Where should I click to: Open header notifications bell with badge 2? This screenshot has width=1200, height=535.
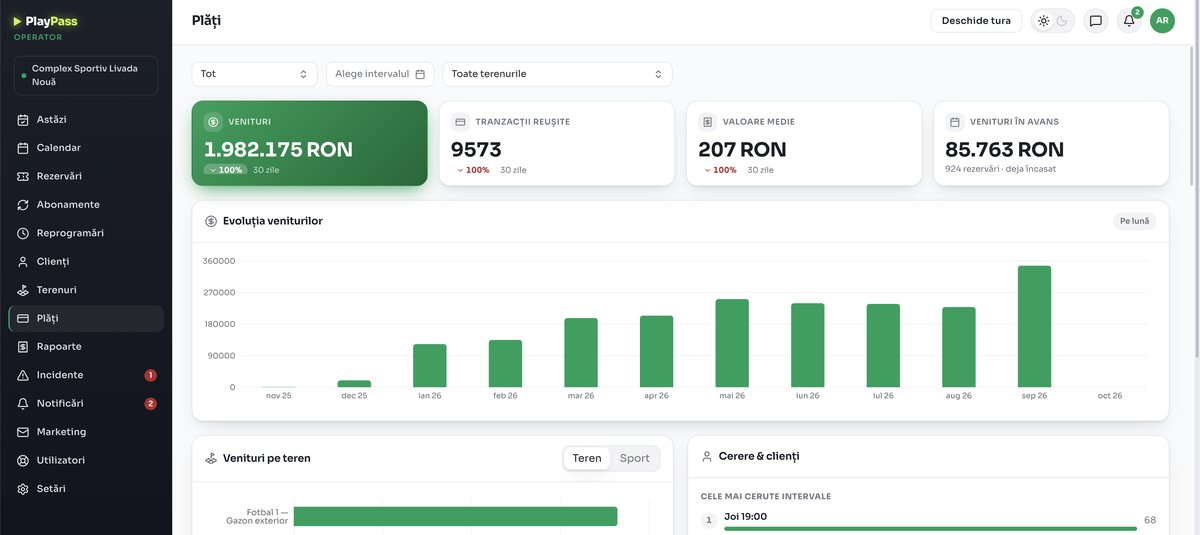point(1129,21)
